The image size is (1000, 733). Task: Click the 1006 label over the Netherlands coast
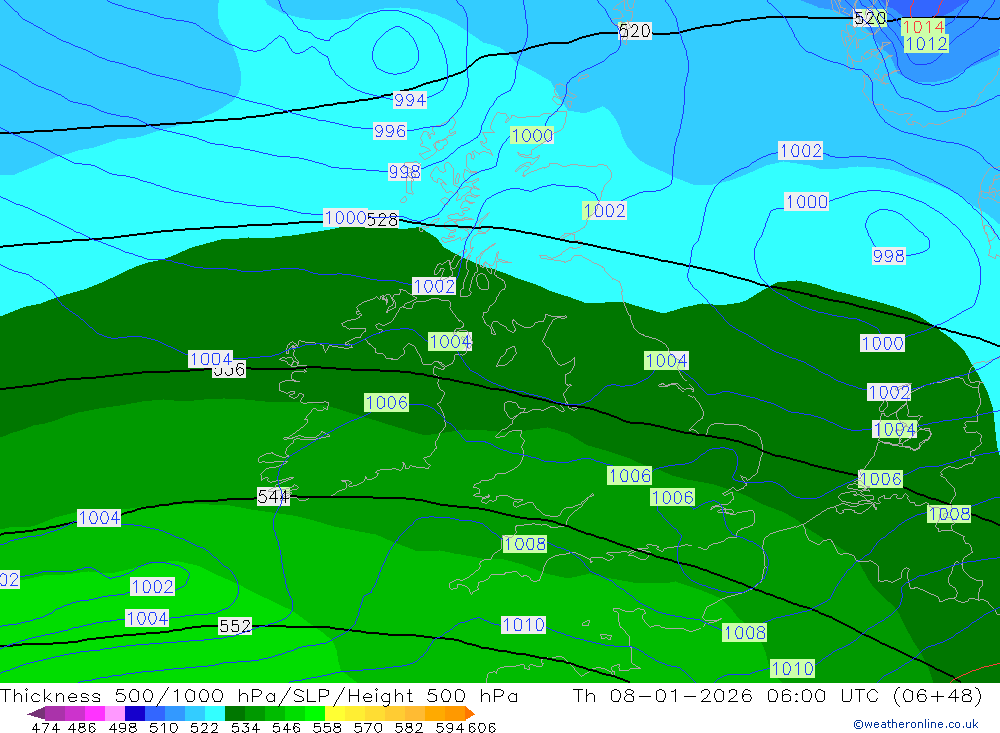click(x=881, y=480)
